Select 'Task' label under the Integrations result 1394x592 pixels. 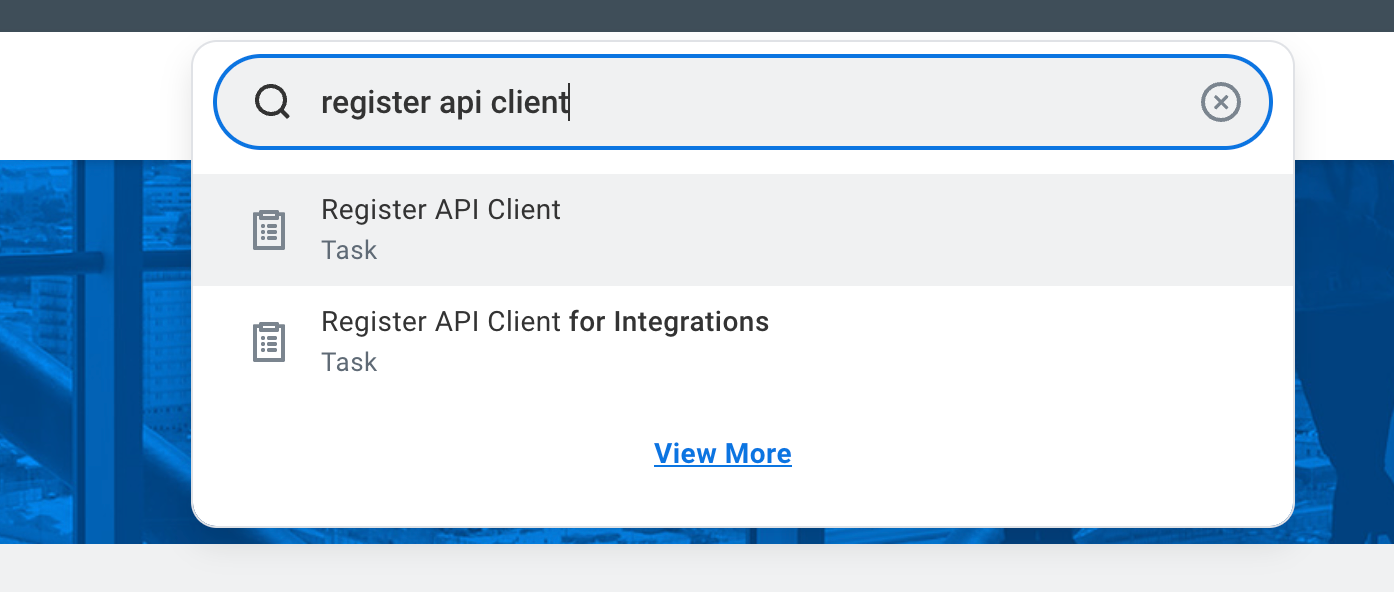point(349,362)
